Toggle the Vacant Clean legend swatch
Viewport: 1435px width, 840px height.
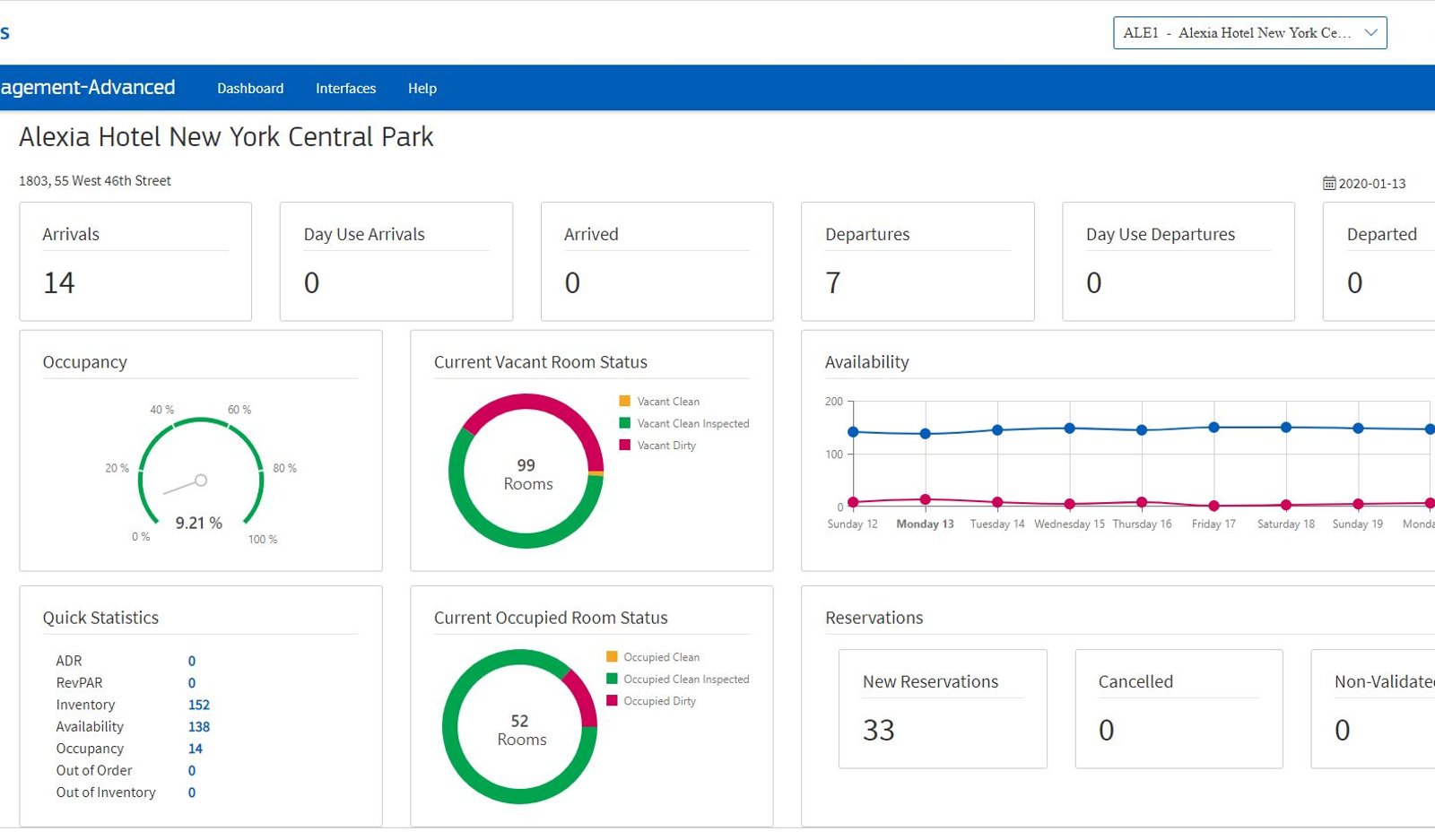[625, 401]
